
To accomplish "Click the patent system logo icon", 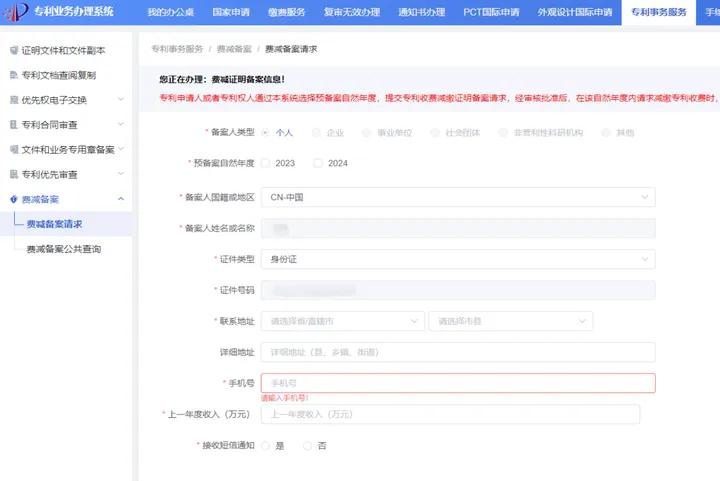I will tap(16, 11).
